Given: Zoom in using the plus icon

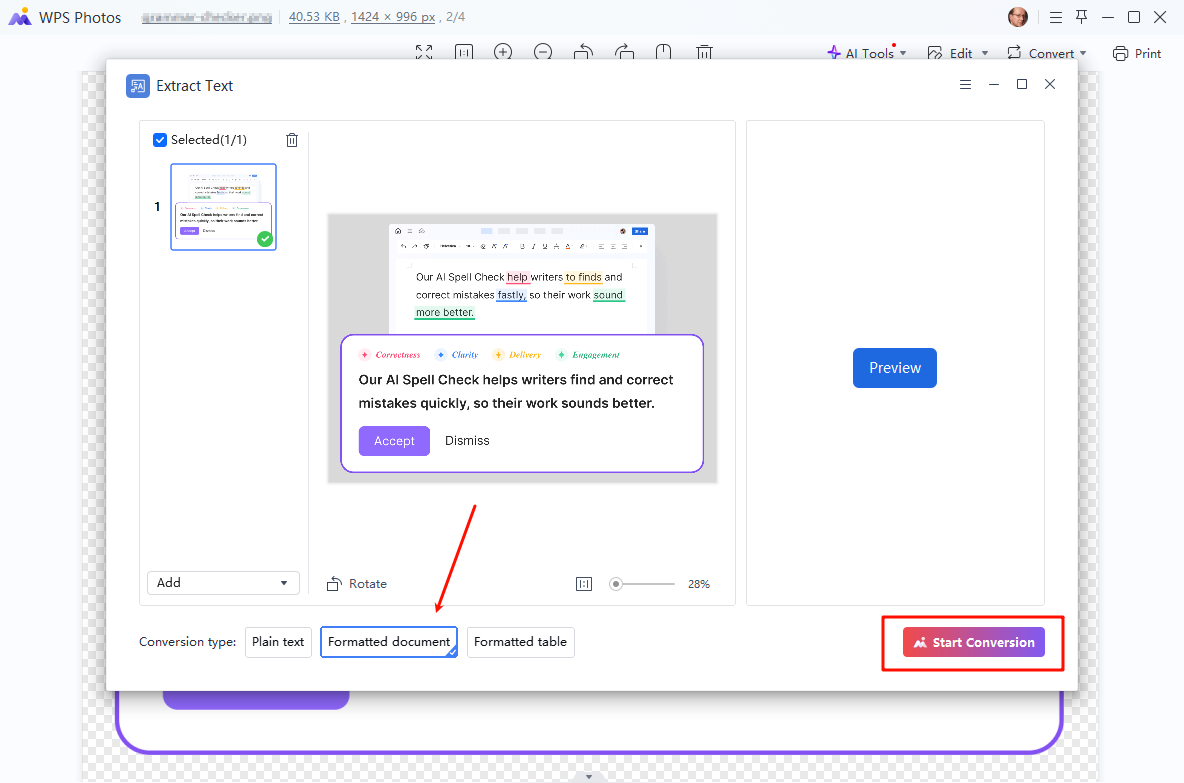Looking at the screenshot, I should 503,52.
